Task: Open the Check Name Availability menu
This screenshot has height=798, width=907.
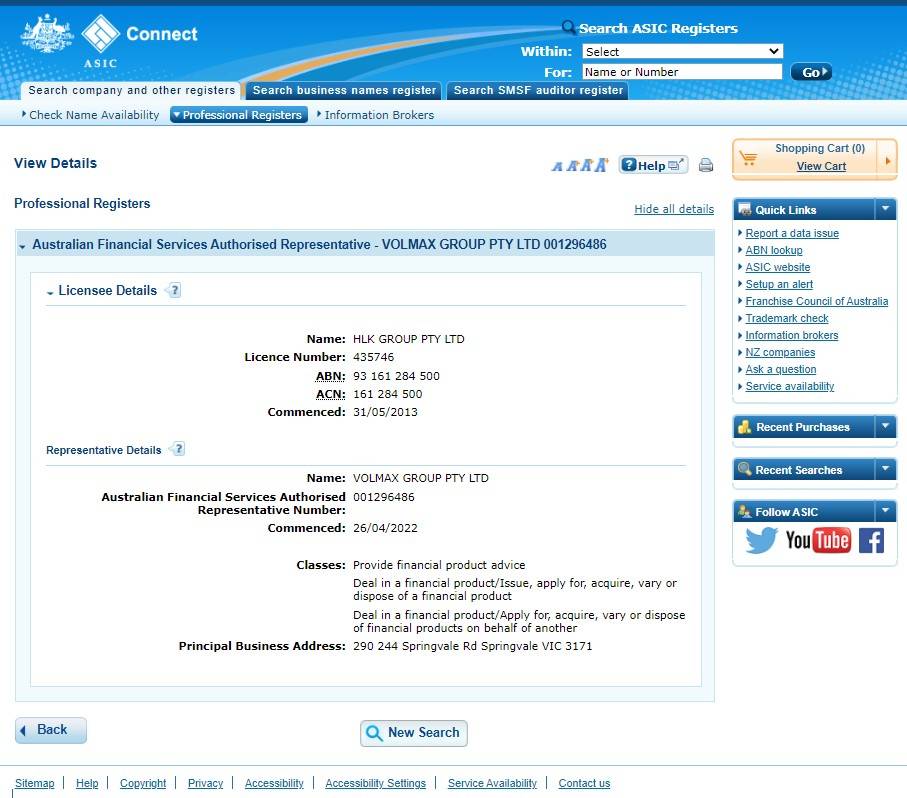Action: [93, 115]
